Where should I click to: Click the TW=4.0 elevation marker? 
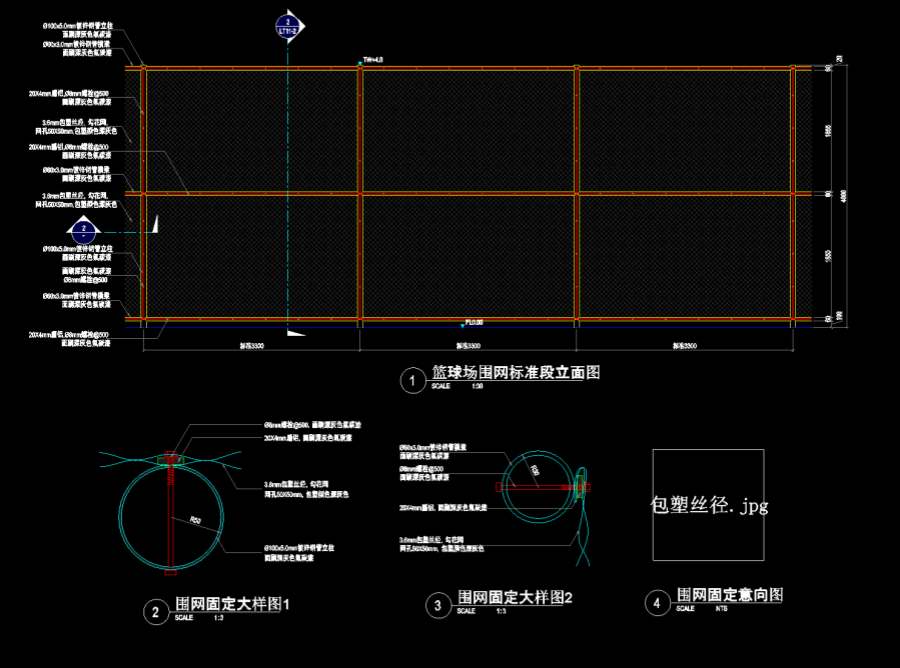click(372, 61)
